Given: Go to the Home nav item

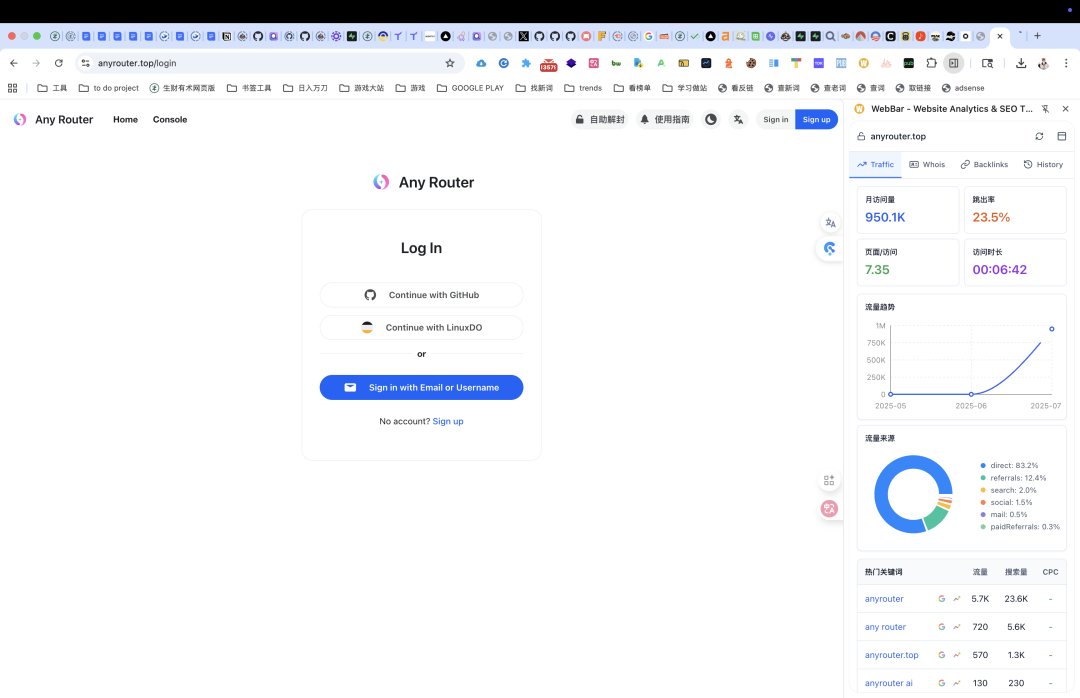Looking at the screenshot, I should tap(125, 119).
